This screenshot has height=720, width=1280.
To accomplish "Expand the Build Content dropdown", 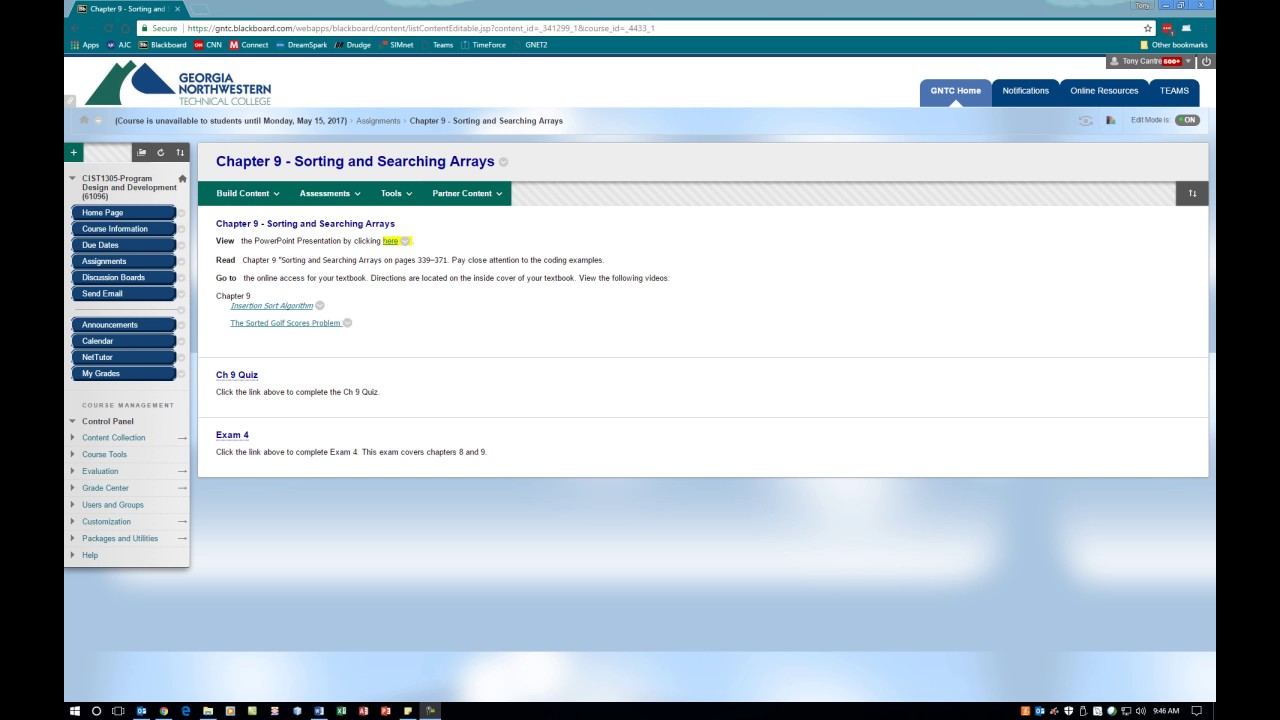I will [248, 193].
